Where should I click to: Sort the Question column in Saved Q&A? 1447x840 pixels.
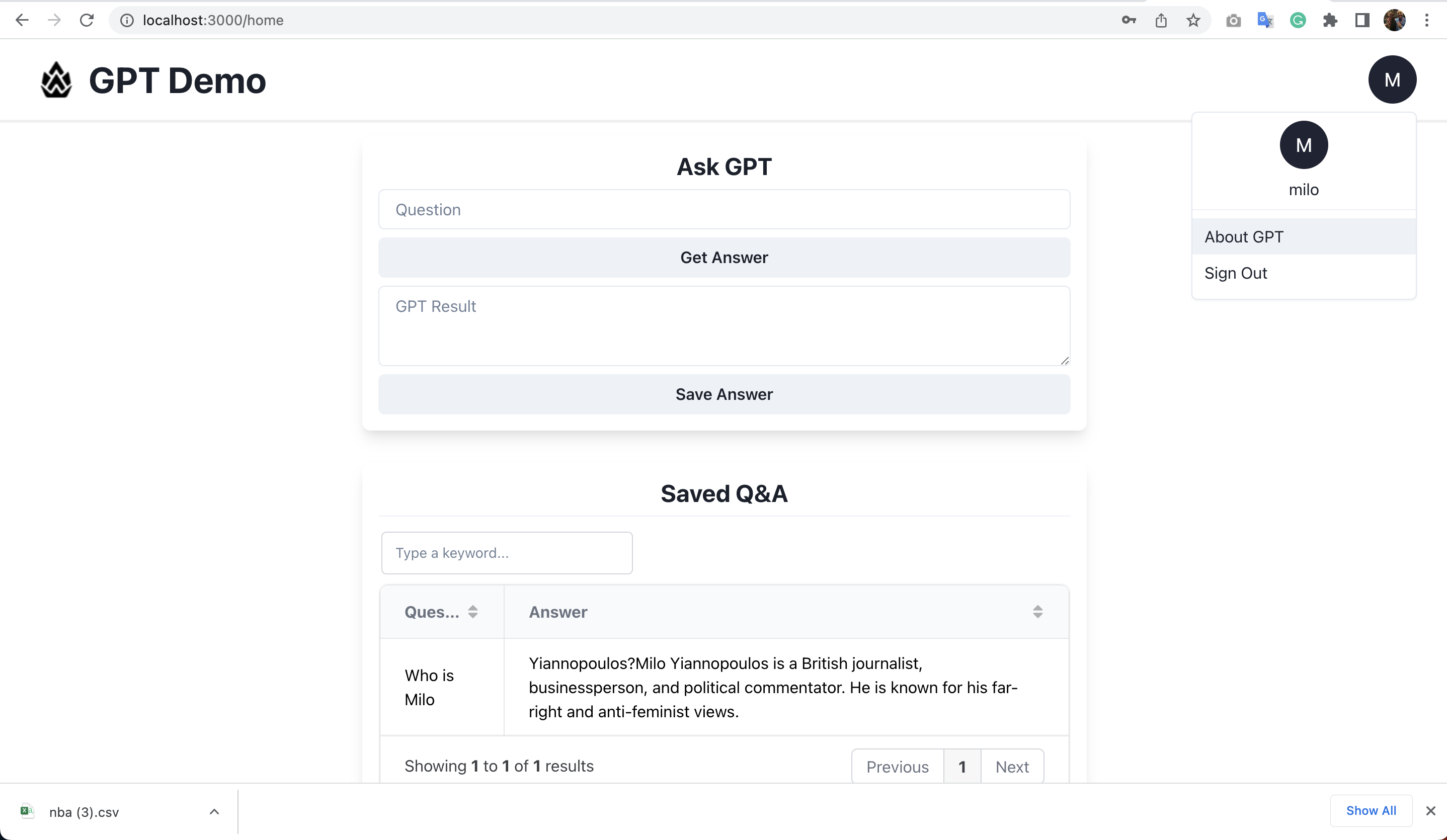(x=474, y=612)
